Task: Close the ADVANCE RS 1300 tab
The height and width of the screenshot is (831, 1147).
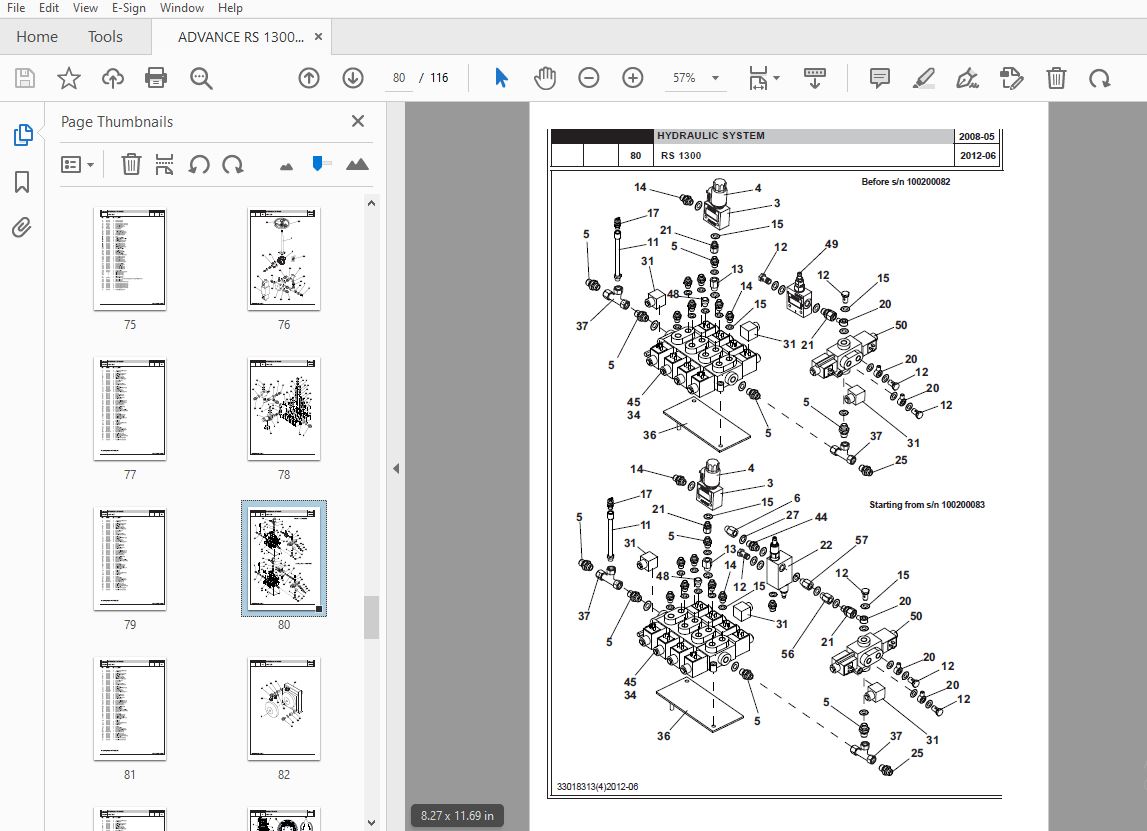Action: 318,37
